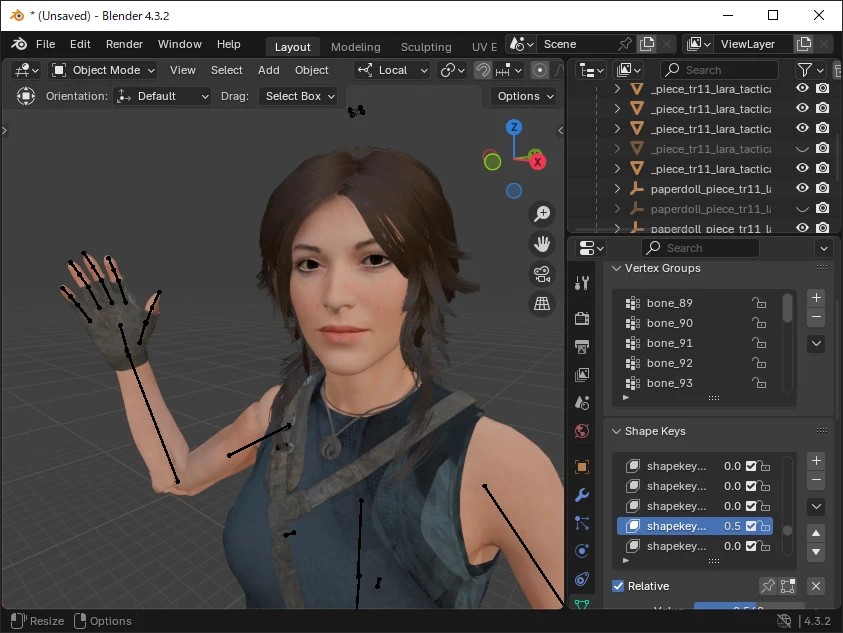Click the selected shape key 0.5 value

pyautogui.click(x=732, y=526)
